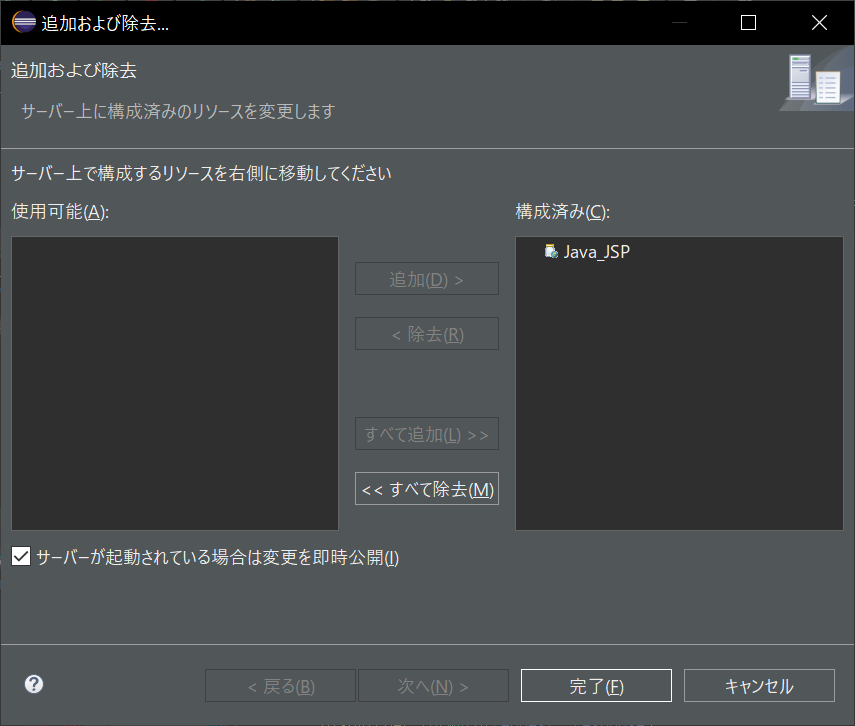
Task: Toggle サーバーが起動されている場合は変更を即時公開 checkbox
Action: click(x=20, y=555)
